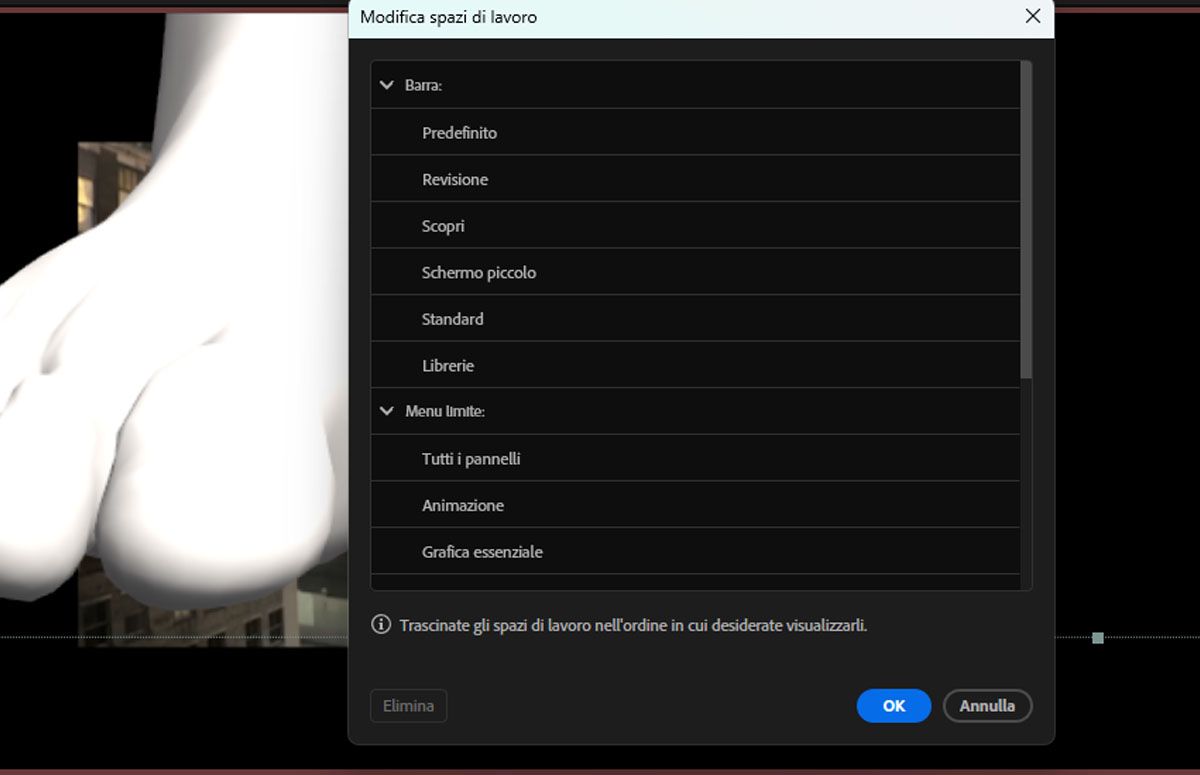This screenshot has width=1200, height=775.
Task: Select the Revisione workspace row
Action: pos(695,179)
